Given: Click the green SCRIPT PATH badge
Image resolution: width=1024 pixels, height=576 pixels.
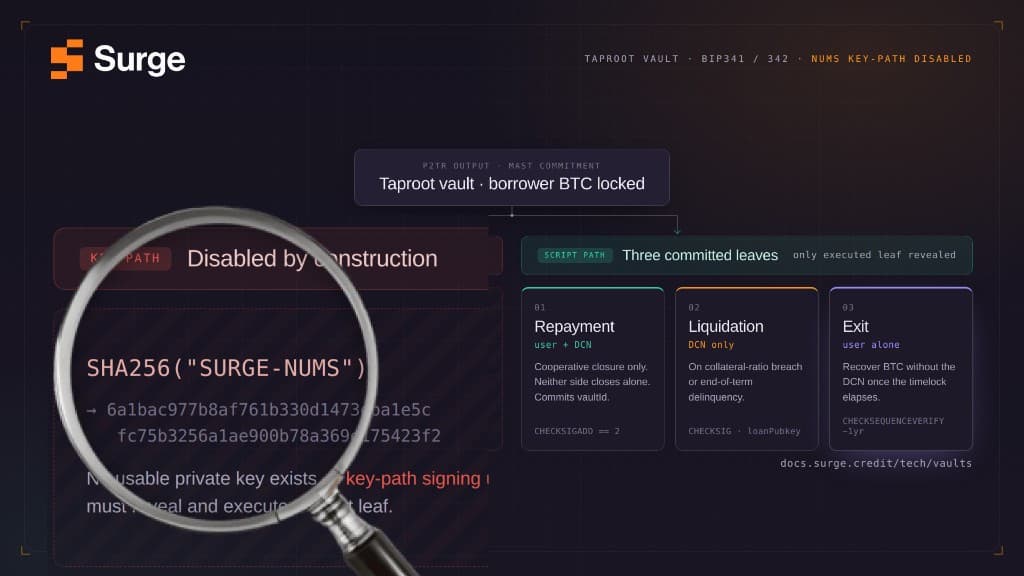Looking at the screenshot, I should point(575,255).
